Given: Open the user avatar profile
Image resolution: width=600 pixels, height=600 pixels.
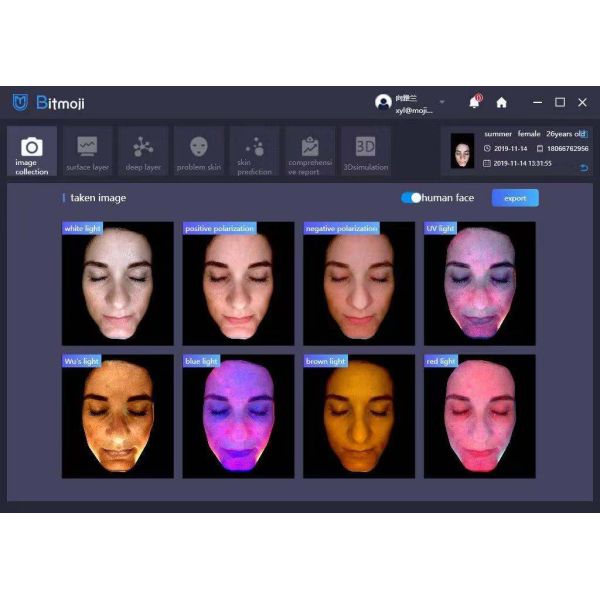Looking at the screenshot, I should click(x=383, y=102).
